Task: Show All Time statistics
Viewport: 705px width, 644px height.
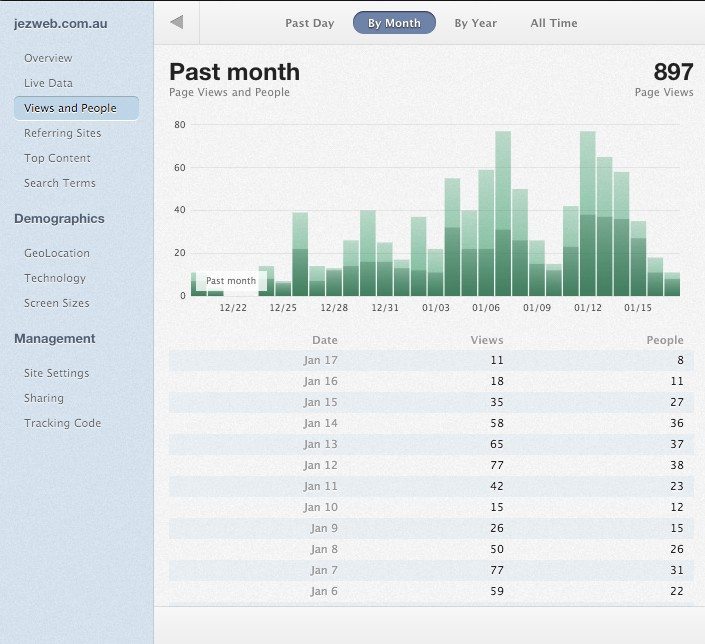Action: 553,23
